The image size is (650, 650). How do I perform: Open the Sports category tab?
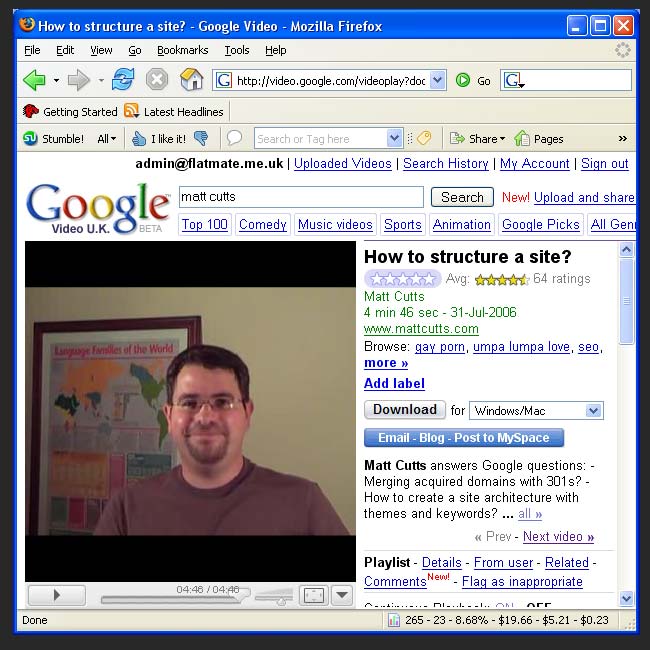[403, 224]
